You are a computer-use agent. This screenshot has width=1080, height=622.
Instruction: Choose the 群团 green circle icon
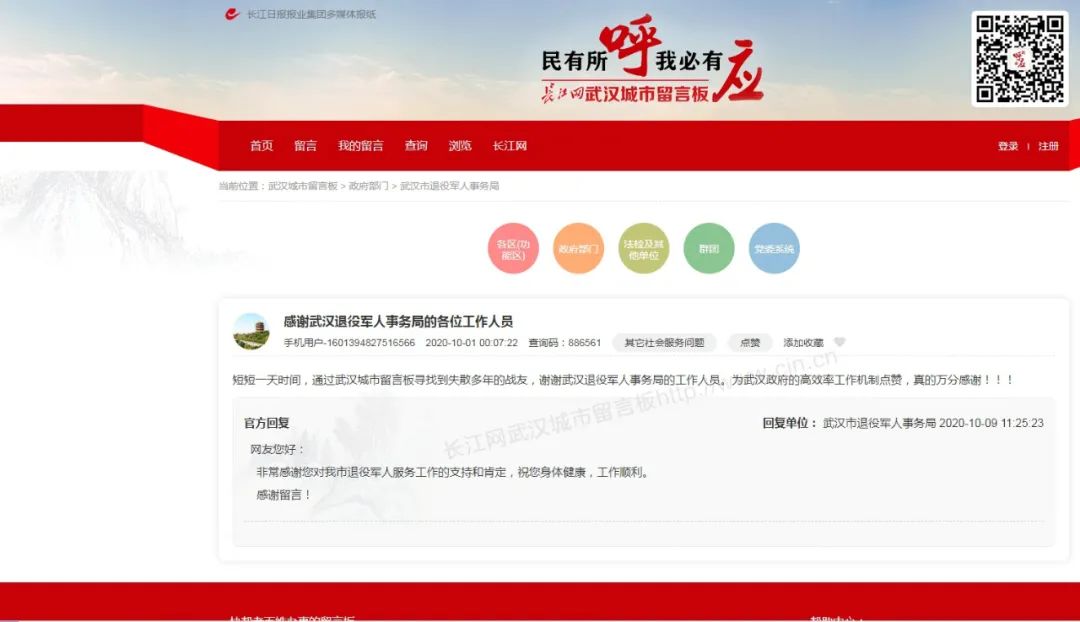click(709, 249)
